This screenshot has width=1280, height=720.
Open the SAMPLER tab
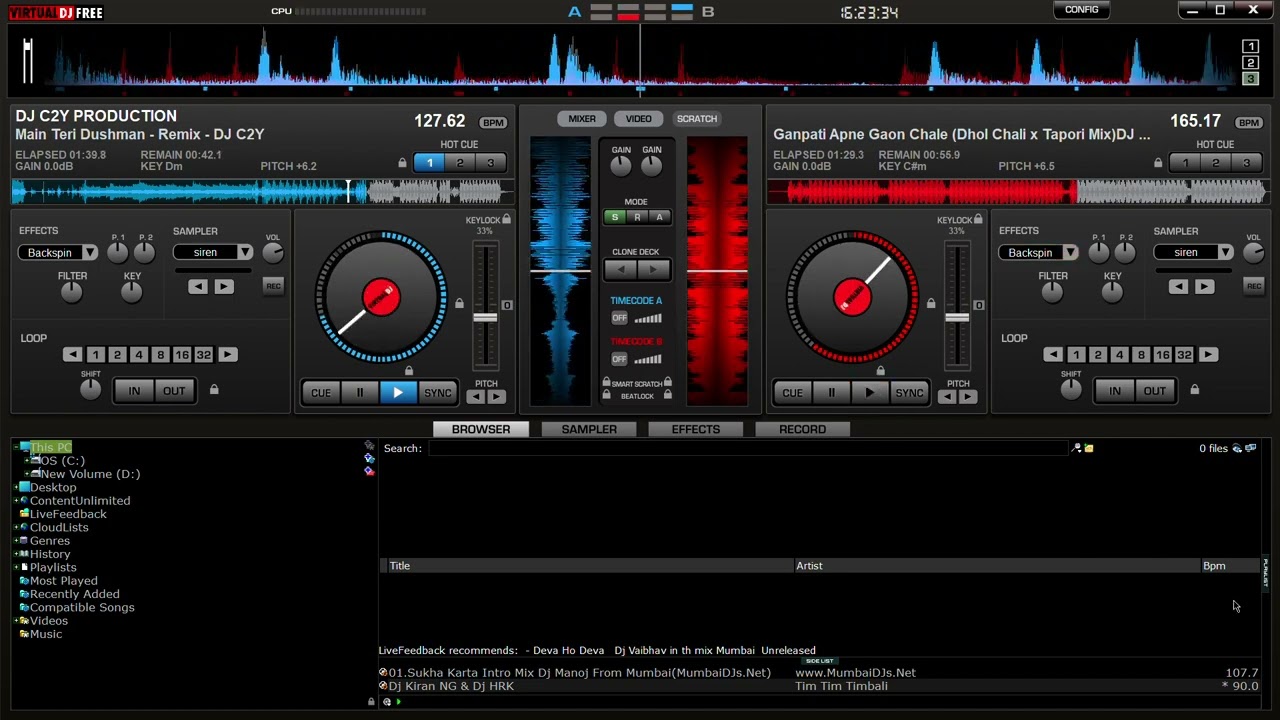(x=589, y=429)
